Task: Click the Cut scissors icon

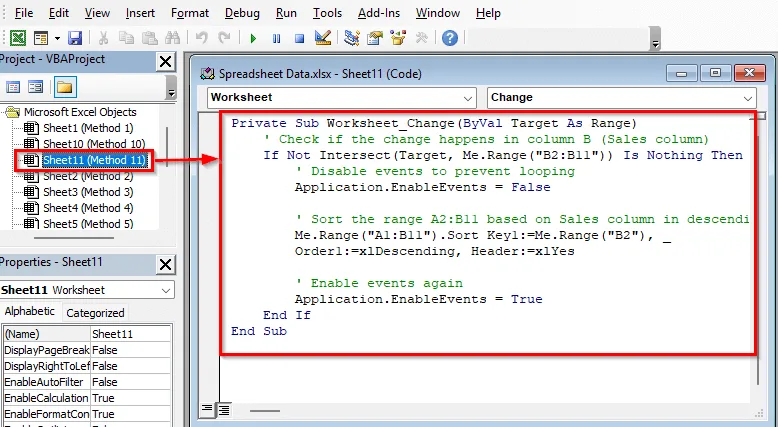Action: [x=104, y=38]
